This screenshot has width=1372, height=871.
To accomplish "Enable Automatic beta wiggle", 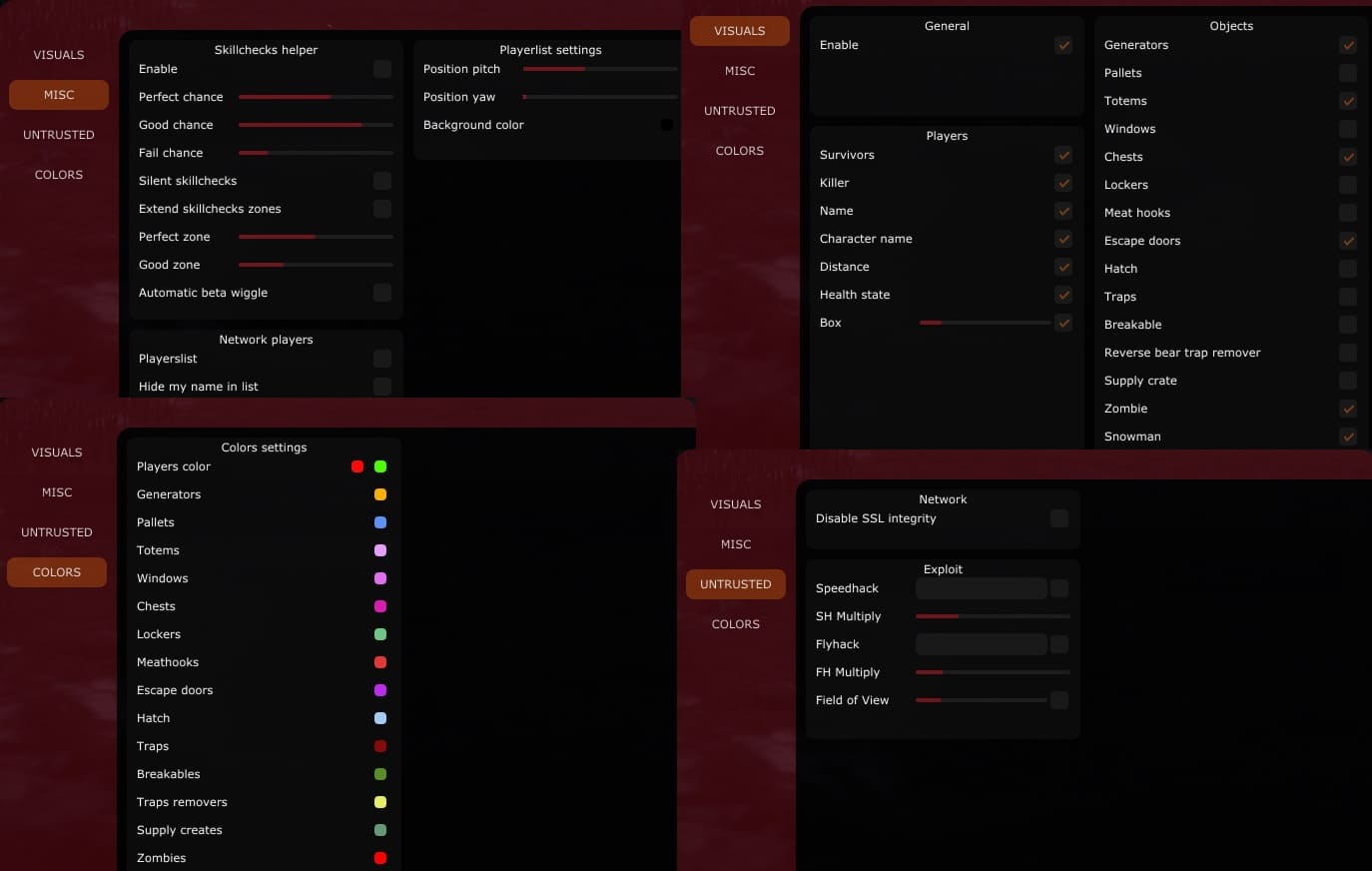I will tap(382, 293).
